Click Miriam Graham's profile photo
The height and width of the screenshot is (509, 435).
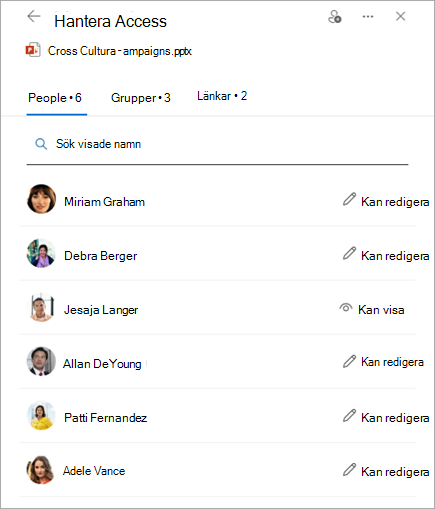[41, 199]
